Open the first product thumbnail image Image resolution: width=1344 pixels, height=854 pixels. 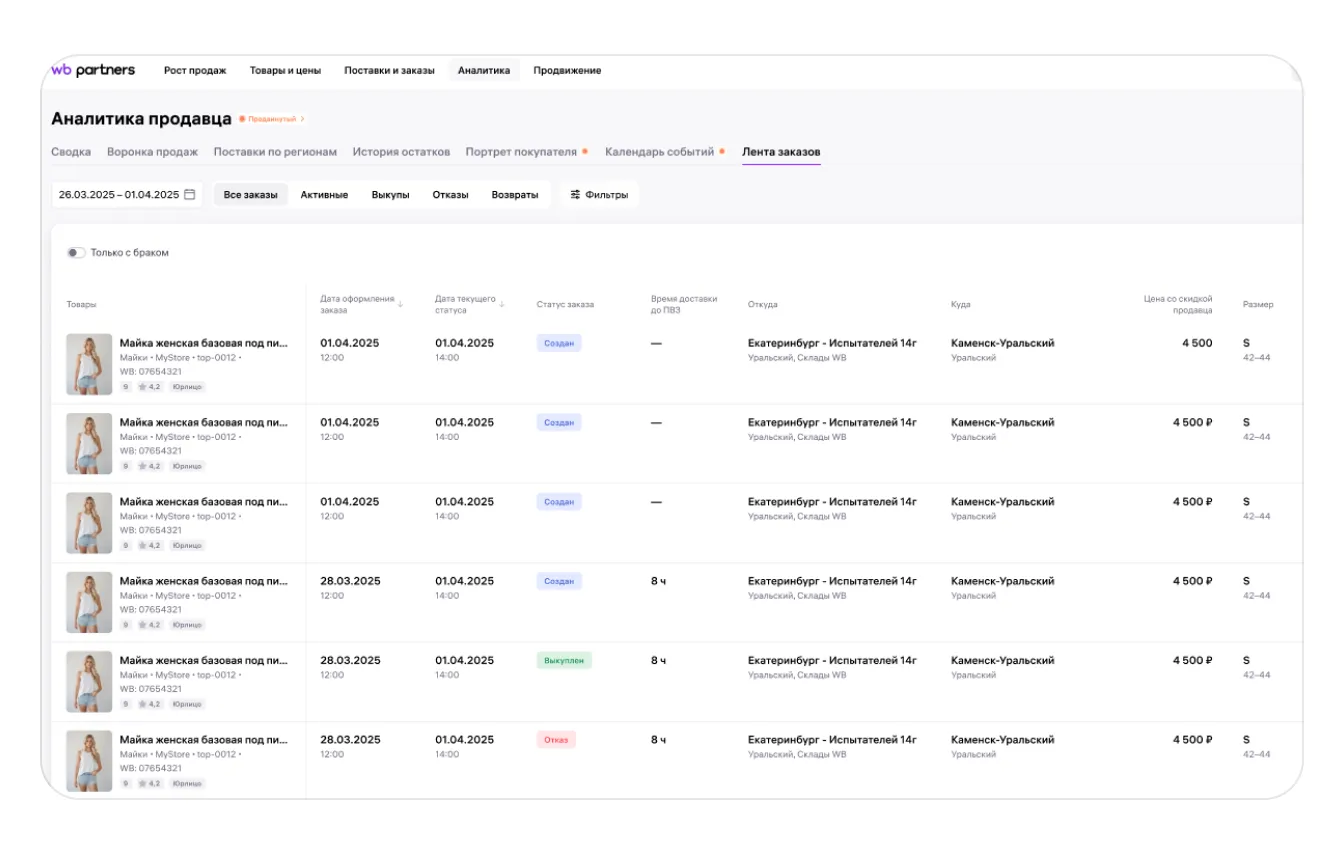tap(89, 364)
